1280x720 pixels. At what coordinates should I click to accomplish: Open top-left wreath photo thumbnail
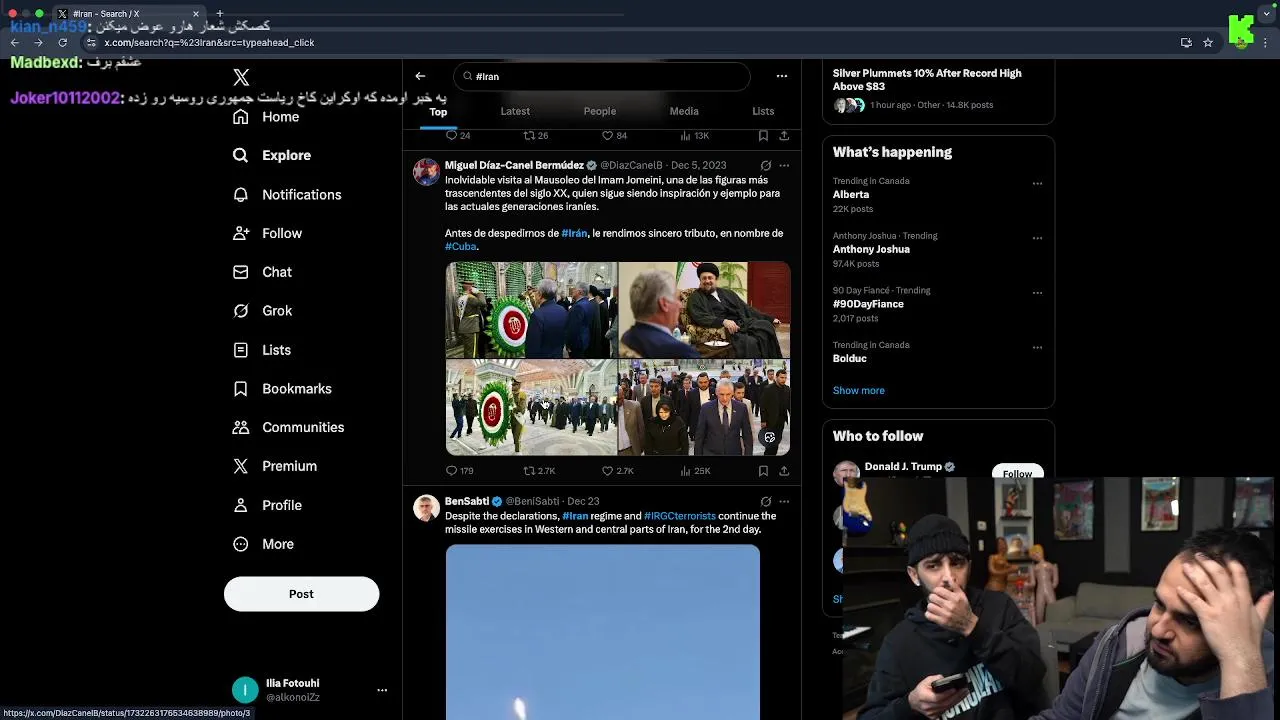tap(531, 309)
